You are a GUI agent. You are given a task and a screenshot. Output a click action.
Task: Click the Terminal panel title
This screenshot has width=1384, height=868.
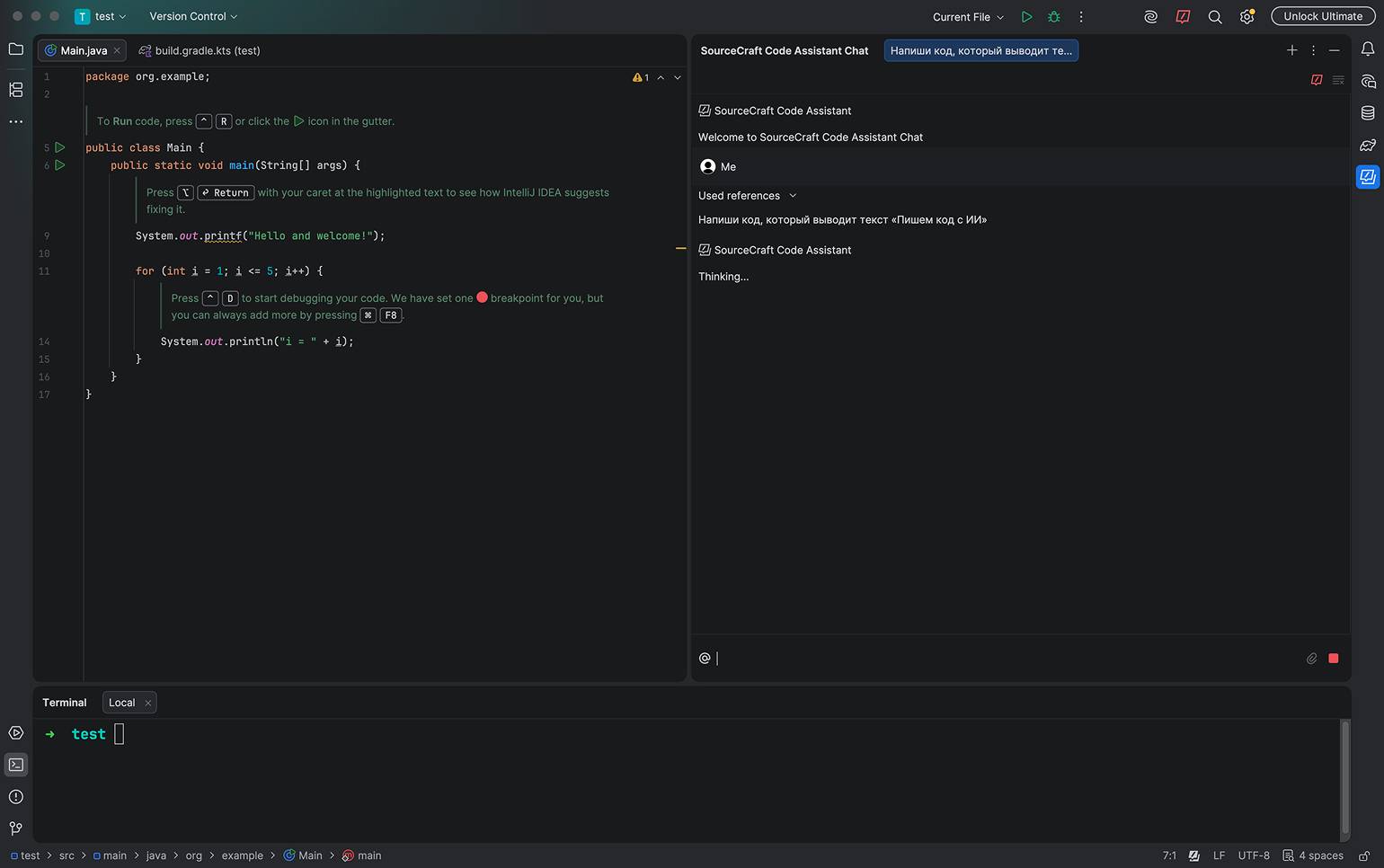(x=65, y=703)
